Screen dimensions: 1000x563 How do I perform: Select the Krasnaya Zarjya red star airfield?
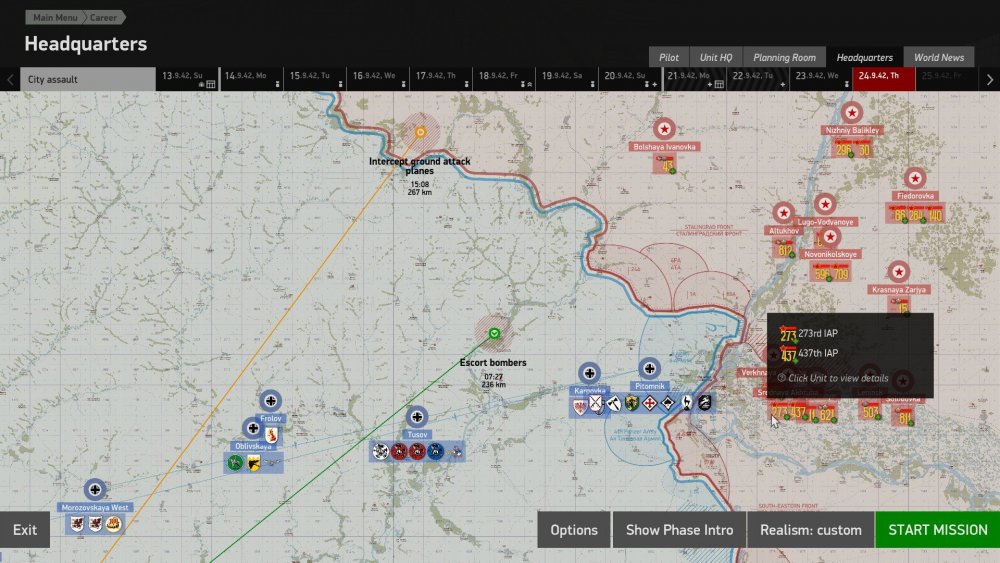(x=899, y=272)
